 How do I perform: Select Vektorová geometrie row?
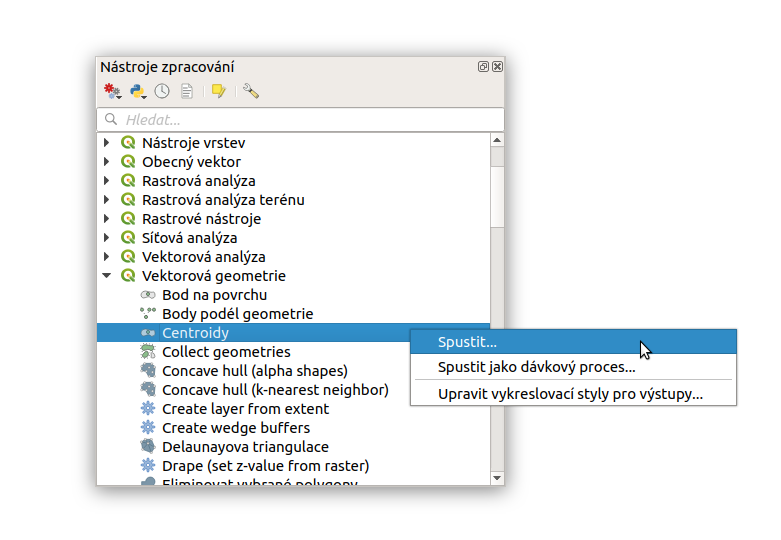(293, 275)
